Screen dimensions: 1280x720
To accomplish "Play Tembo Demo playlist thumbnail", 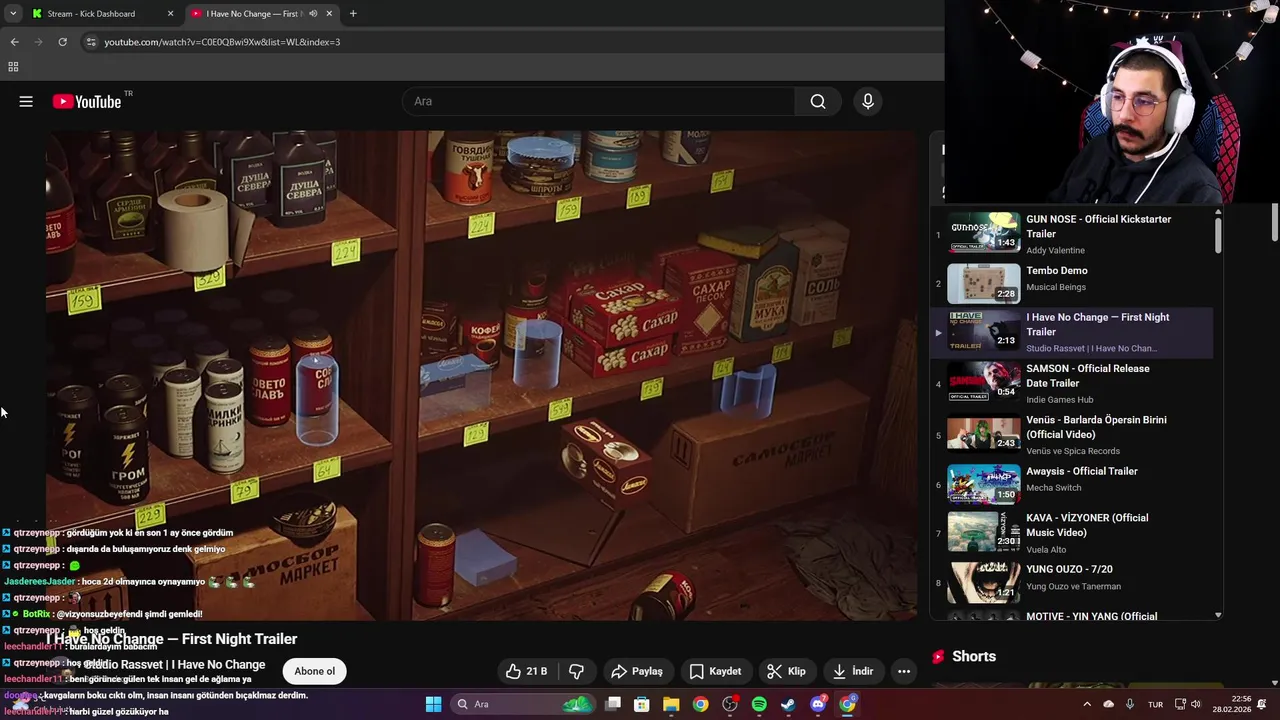I will click(x=984, y=283).
